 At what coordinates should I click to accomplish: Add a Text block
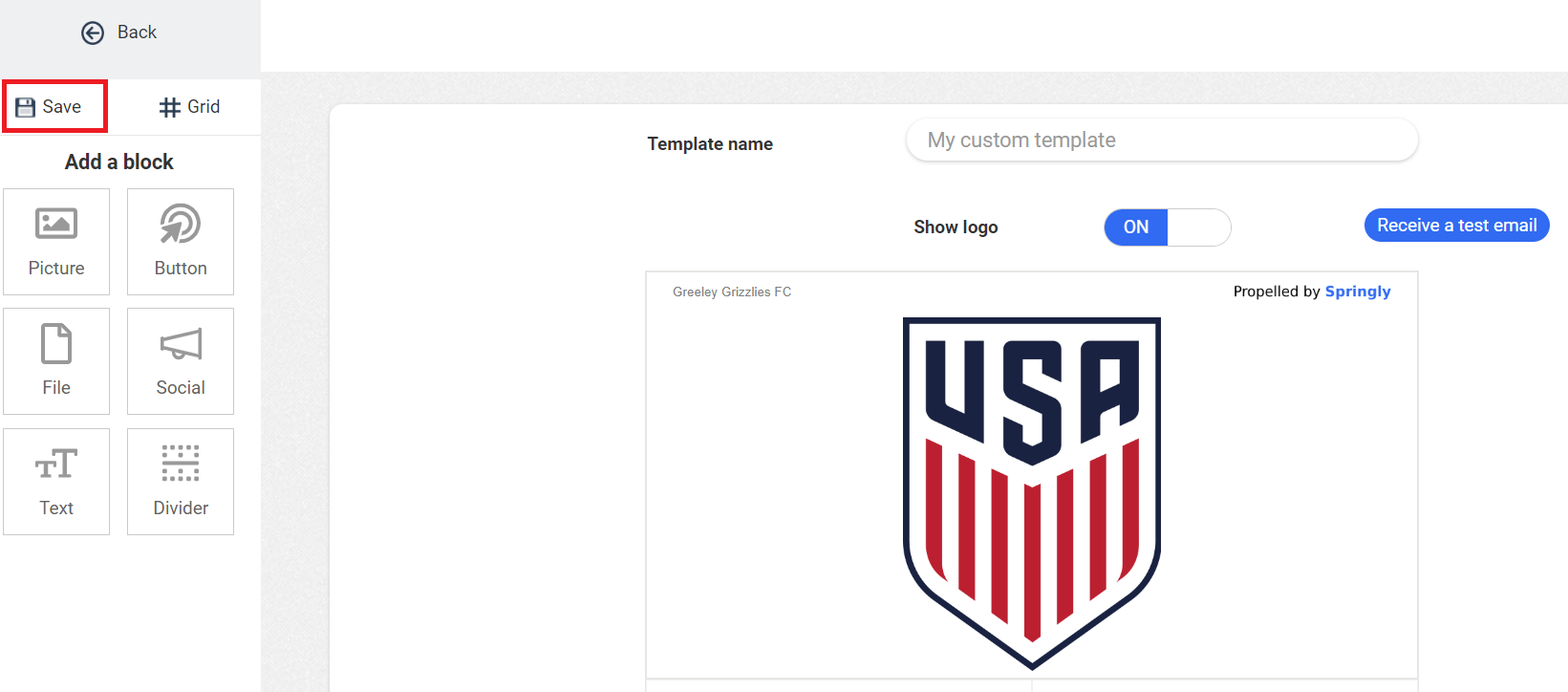[x=56, y=482]
